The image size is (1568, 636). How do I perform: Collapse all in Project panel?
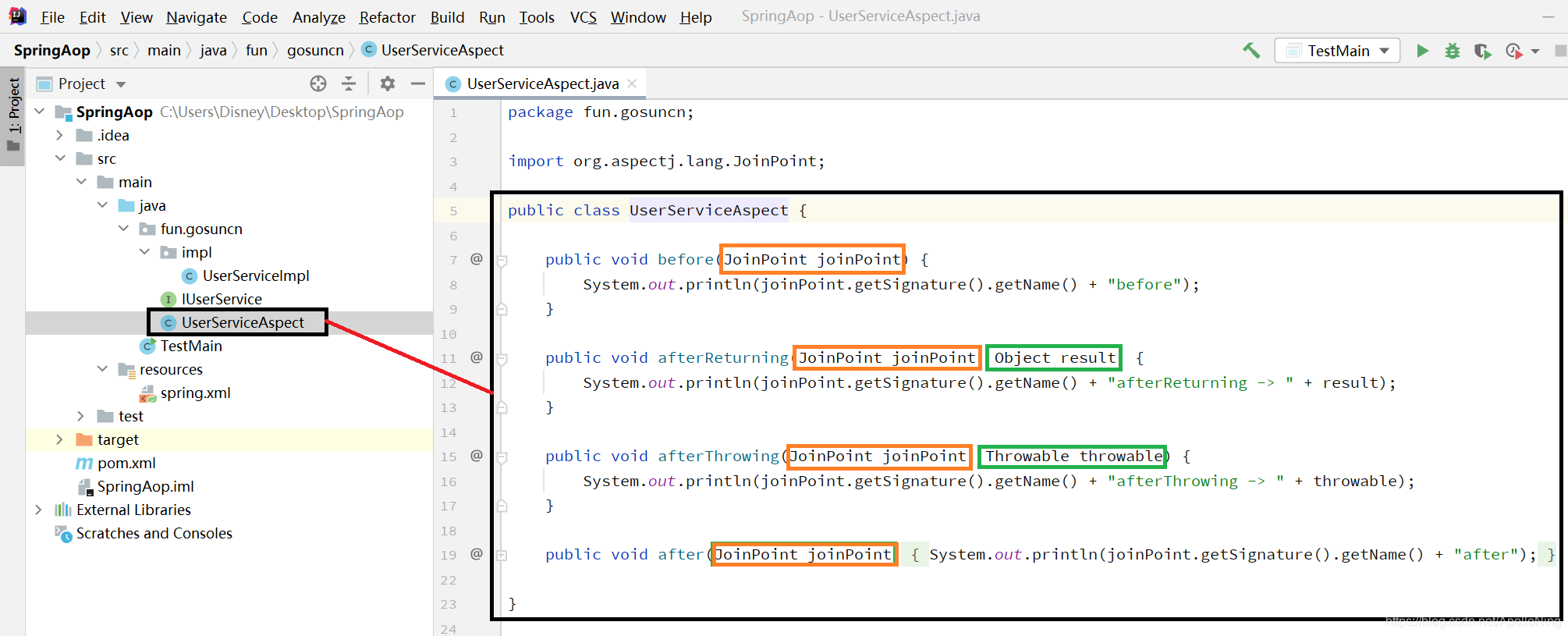[x=349, y=83]
